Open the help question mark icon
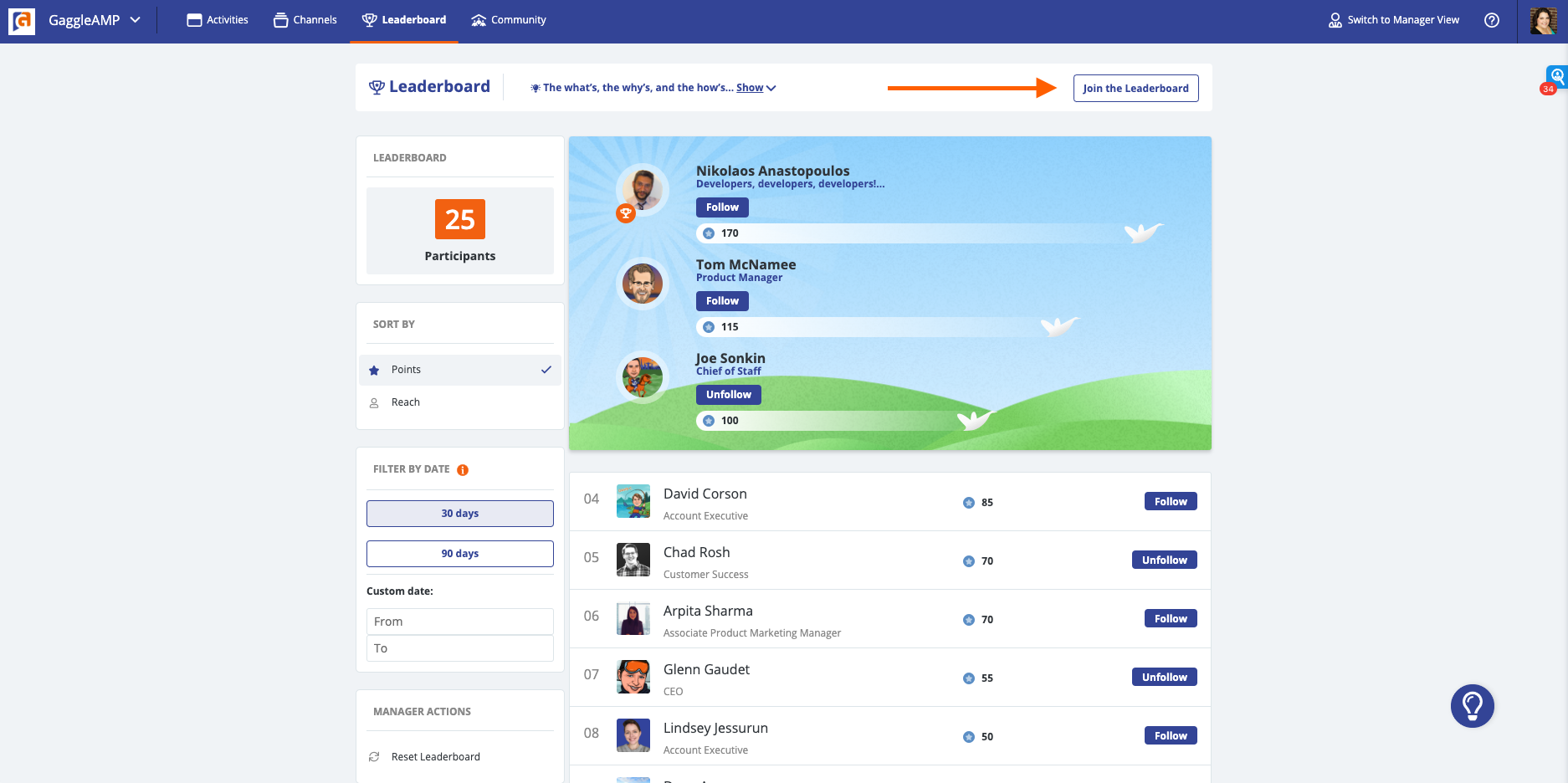 [1492, 20]
